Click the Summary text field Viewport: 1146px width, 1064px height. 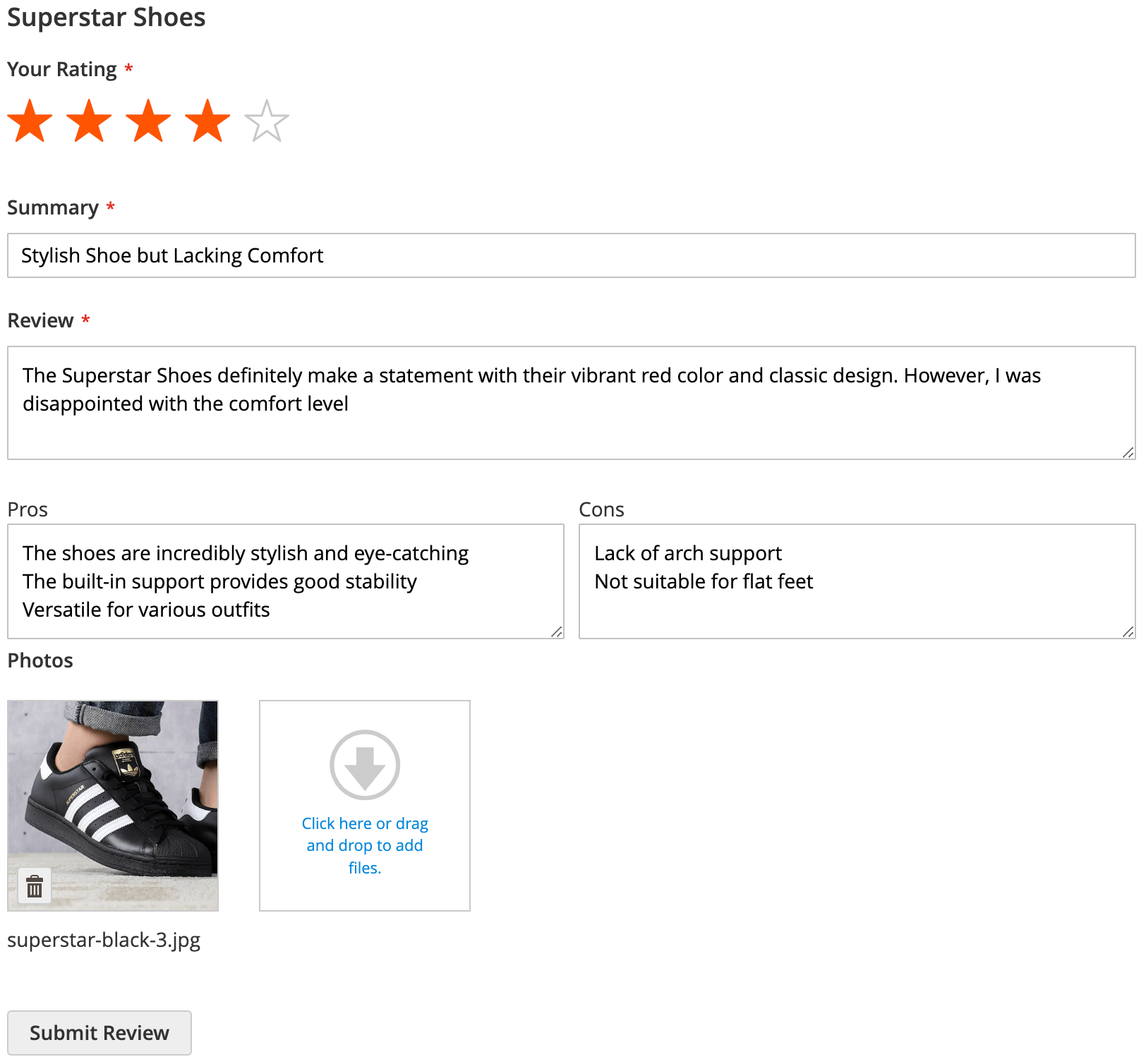(565, 255)
